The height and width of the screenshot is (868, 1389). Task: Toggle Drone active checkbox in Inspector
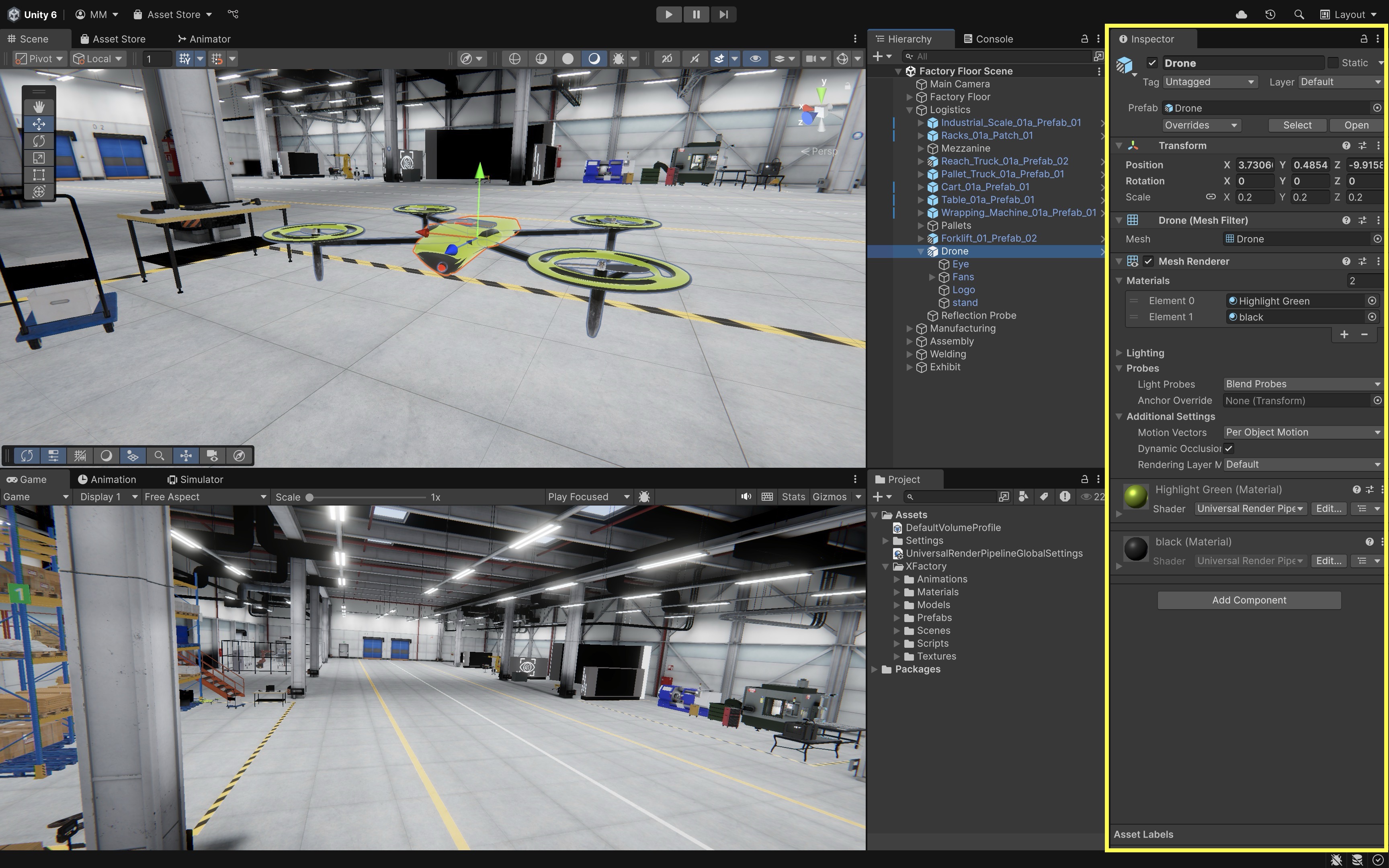pyautogui.click(x=1152, y=63)
